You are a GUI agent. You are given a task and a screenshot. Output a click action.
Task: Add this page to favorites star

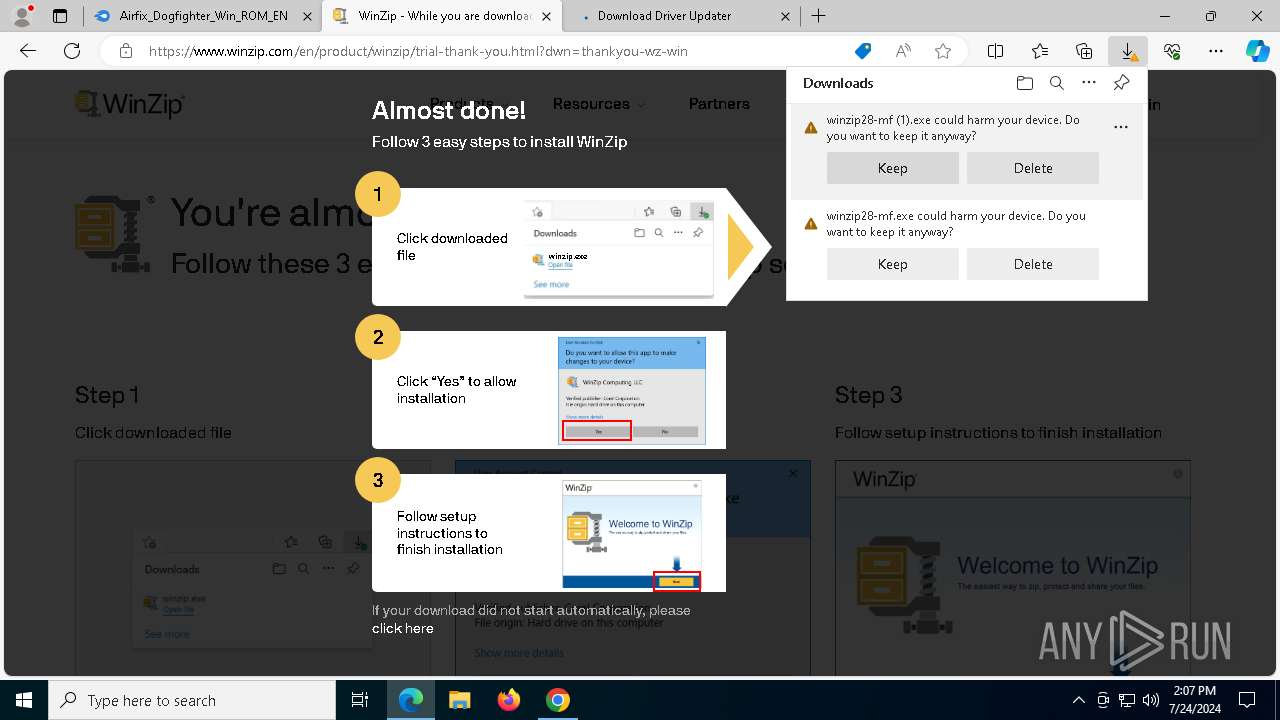pyautogui.click(x=942, y=51)
